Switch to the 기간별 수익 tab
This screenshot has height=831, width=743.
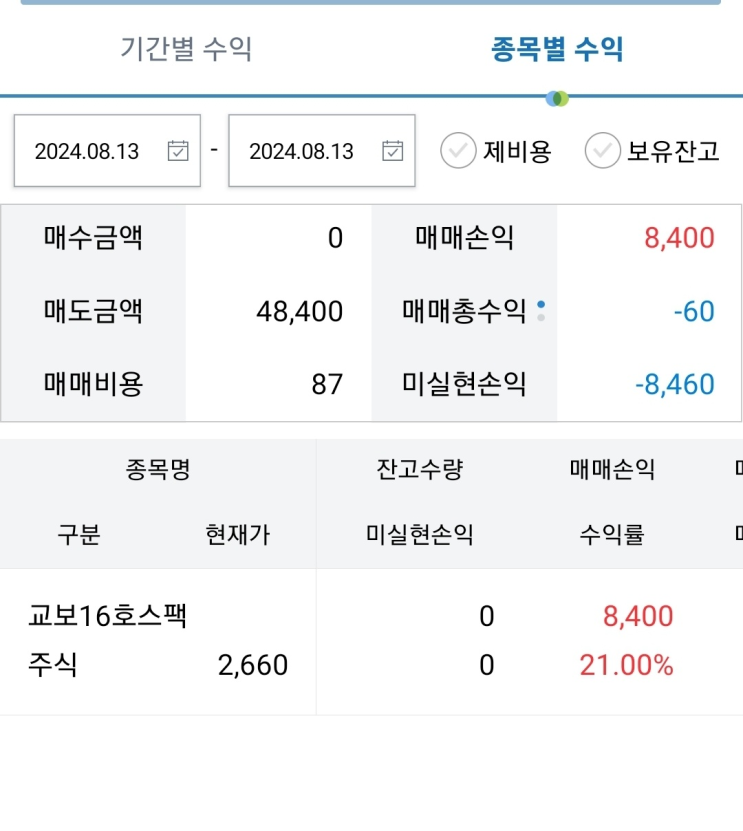click(186, 48)
